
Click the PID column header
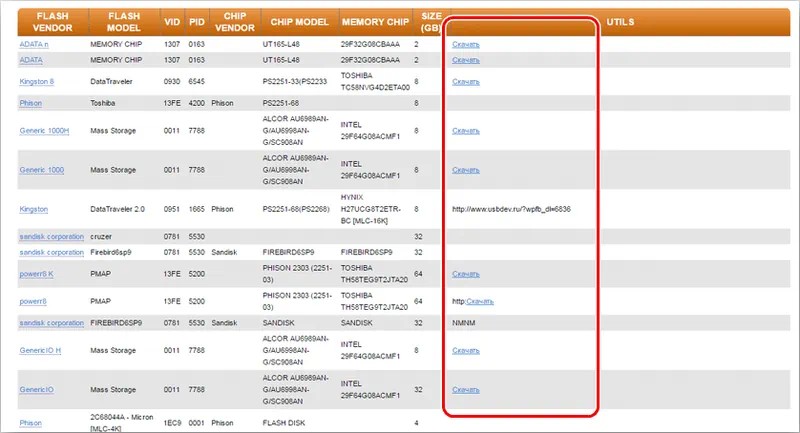(x=196, y=22)
